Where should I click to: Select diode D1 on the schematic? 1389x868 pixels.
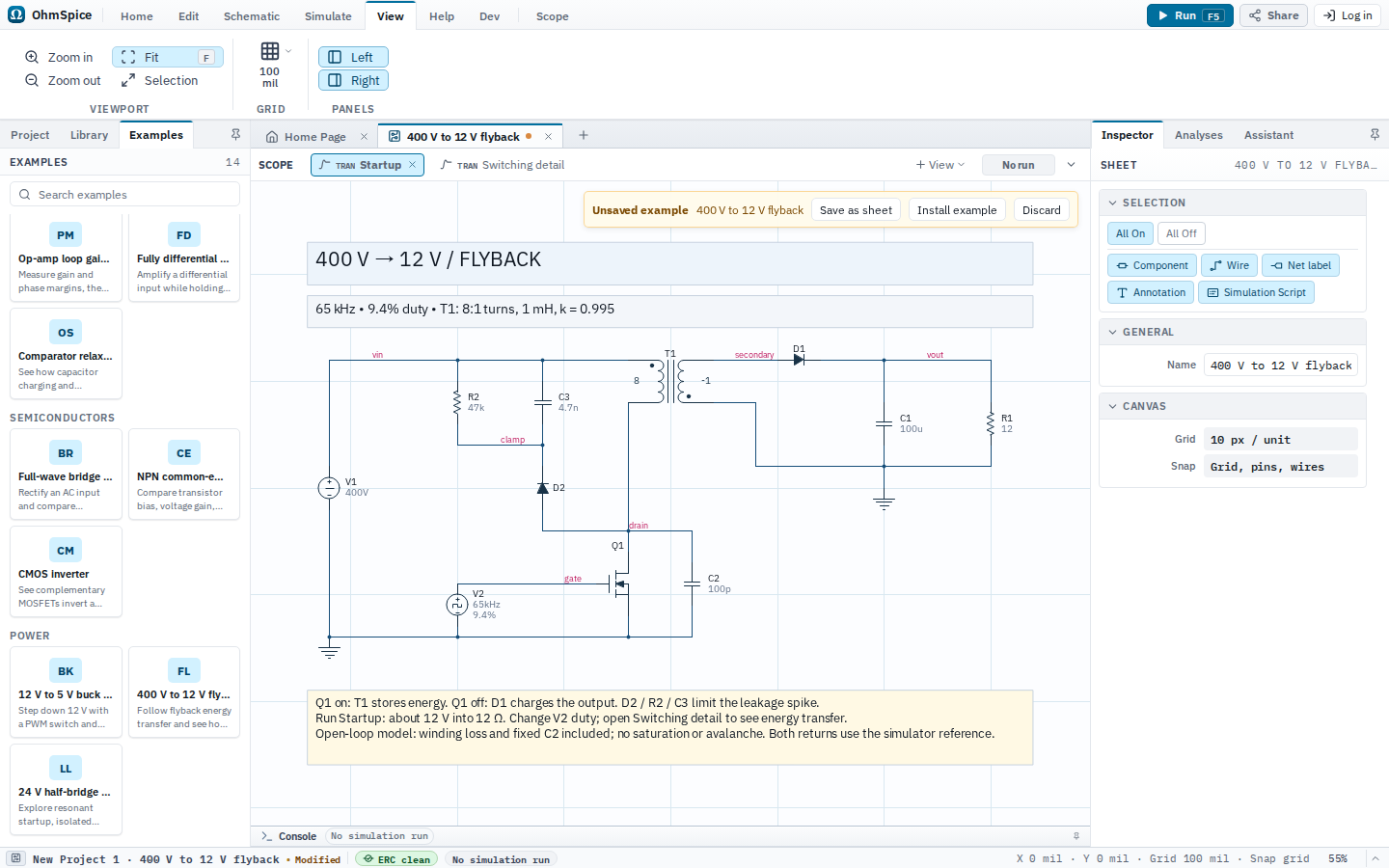tap(799, 360)
